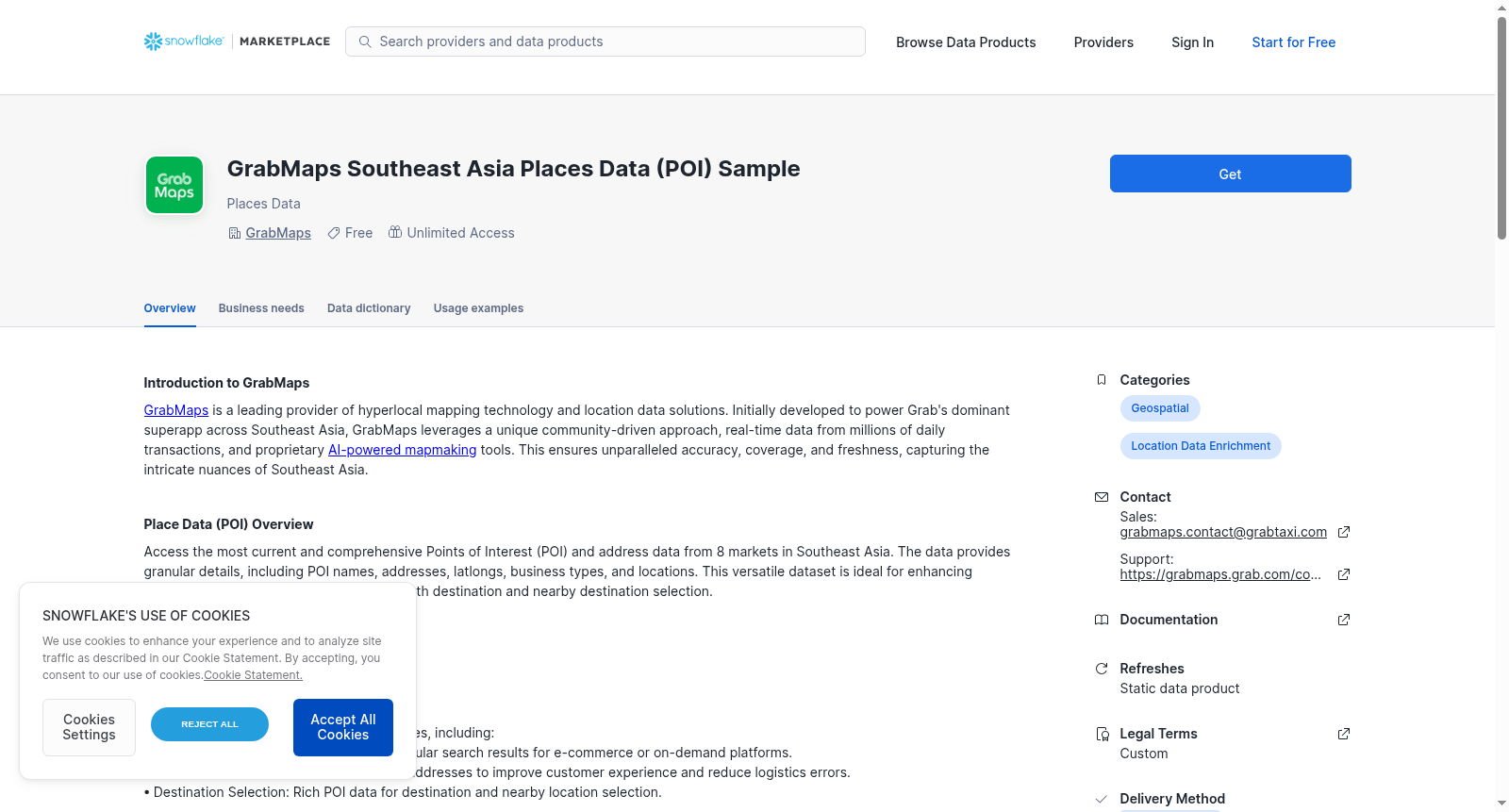Click the gift icon beside Unlimited Access
1509x812 pixels.
tap(395, 232)
